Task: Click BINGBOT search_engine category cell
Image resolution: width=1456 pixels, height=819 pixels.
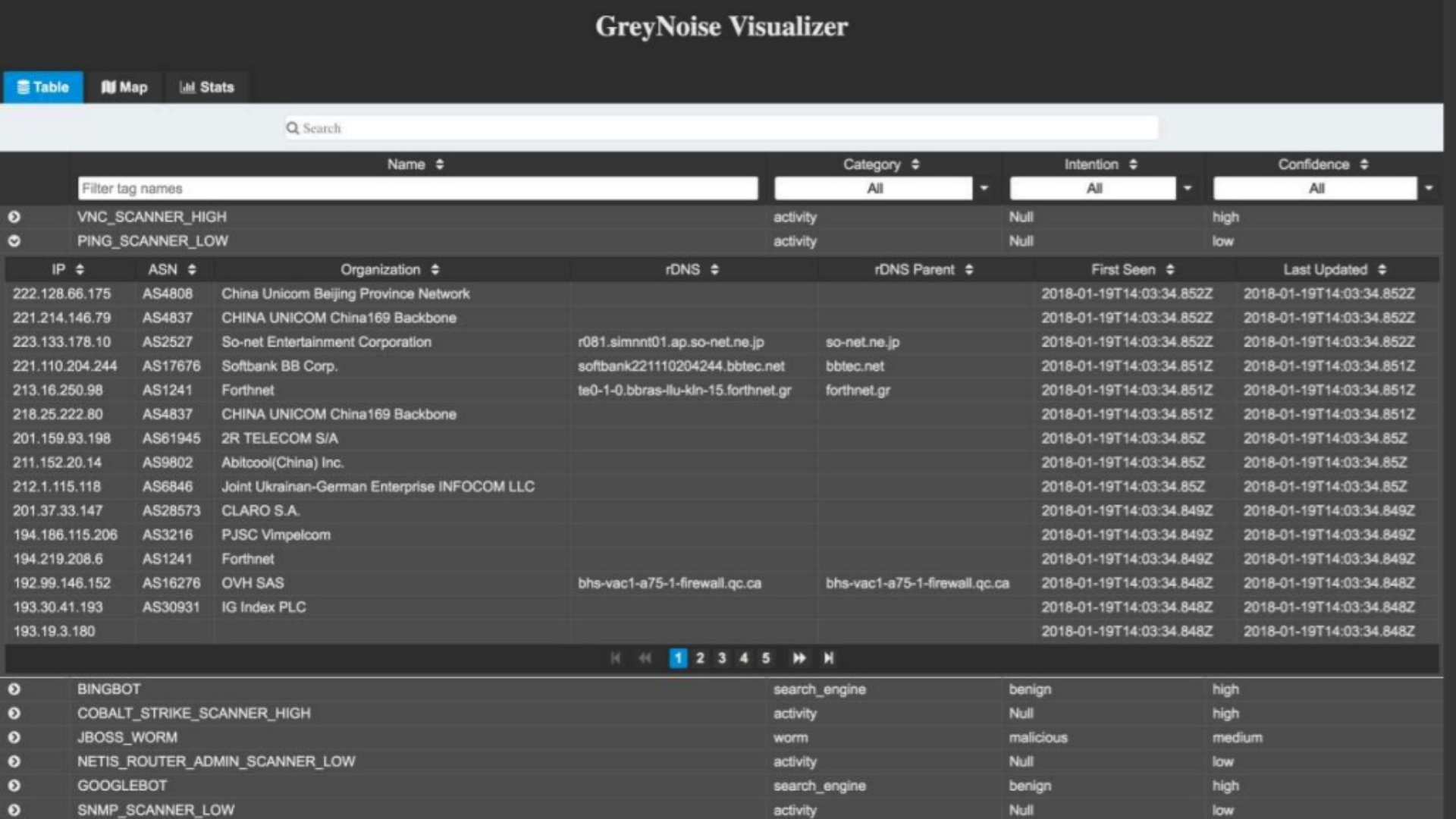Action: tap(820, 689)
